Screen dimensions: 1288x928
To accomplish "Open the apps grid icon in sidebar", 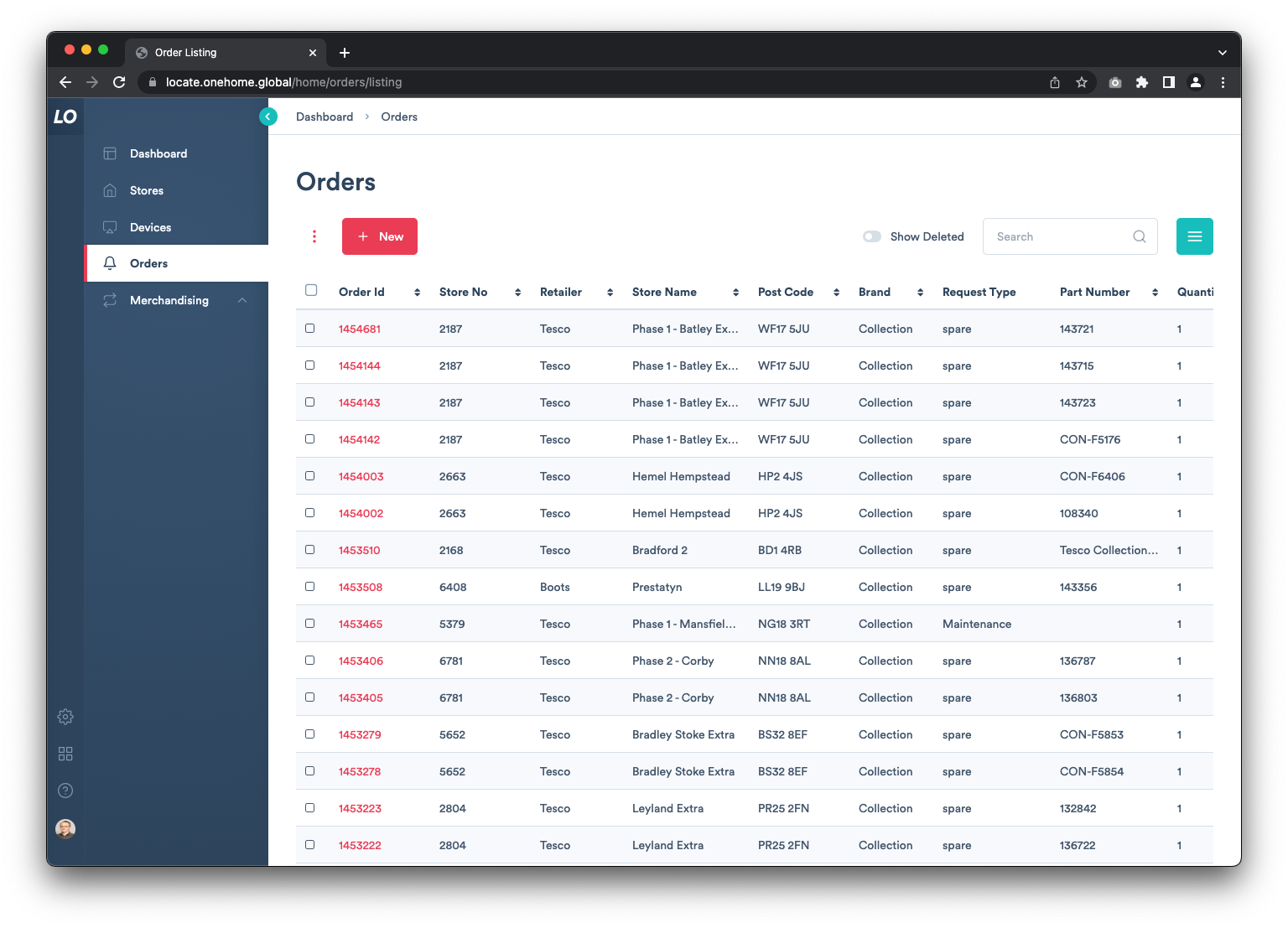I will pos(65,754).
